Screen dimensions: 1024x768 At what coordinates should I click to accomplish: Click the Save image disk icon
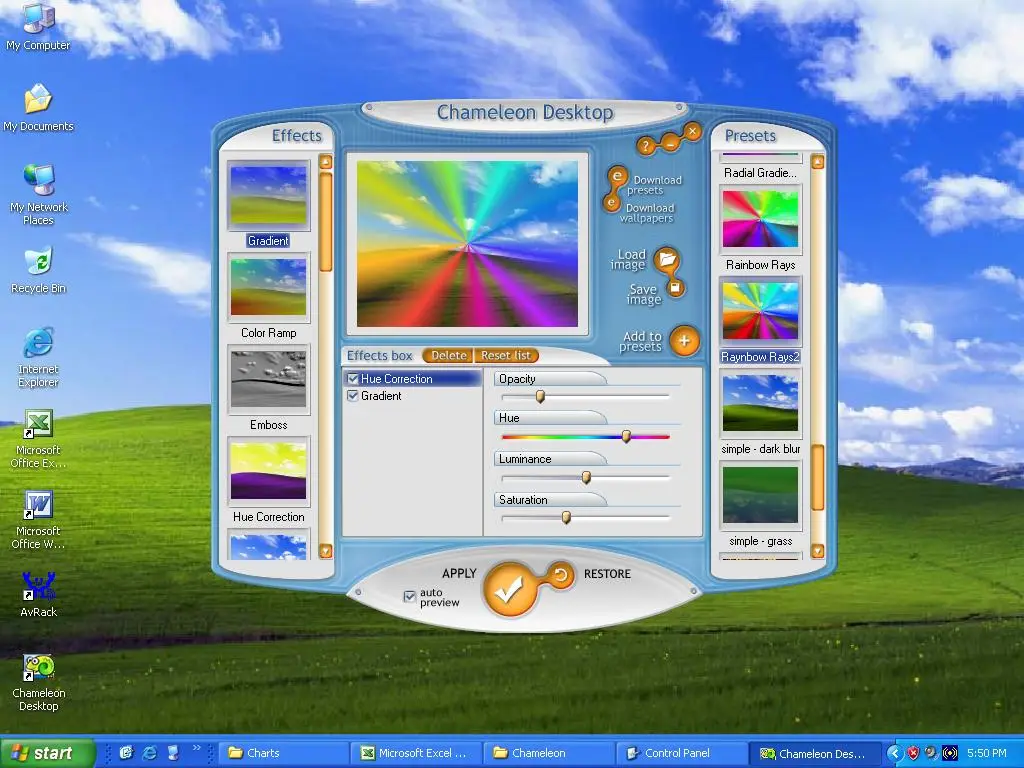pos(676,287)
